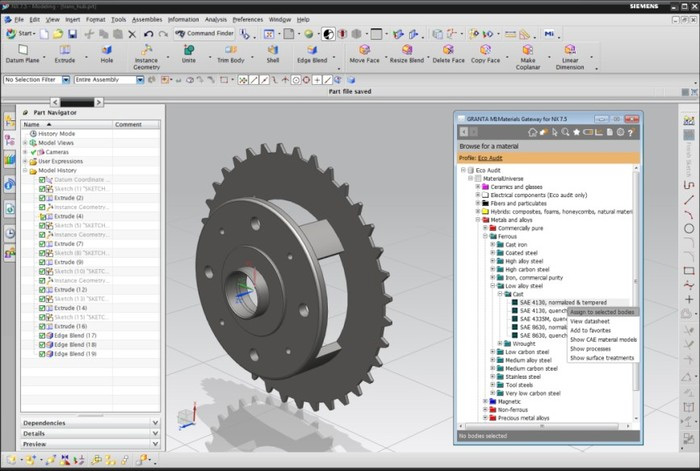Choose the Linear Dimension tool

click(570, 57)
